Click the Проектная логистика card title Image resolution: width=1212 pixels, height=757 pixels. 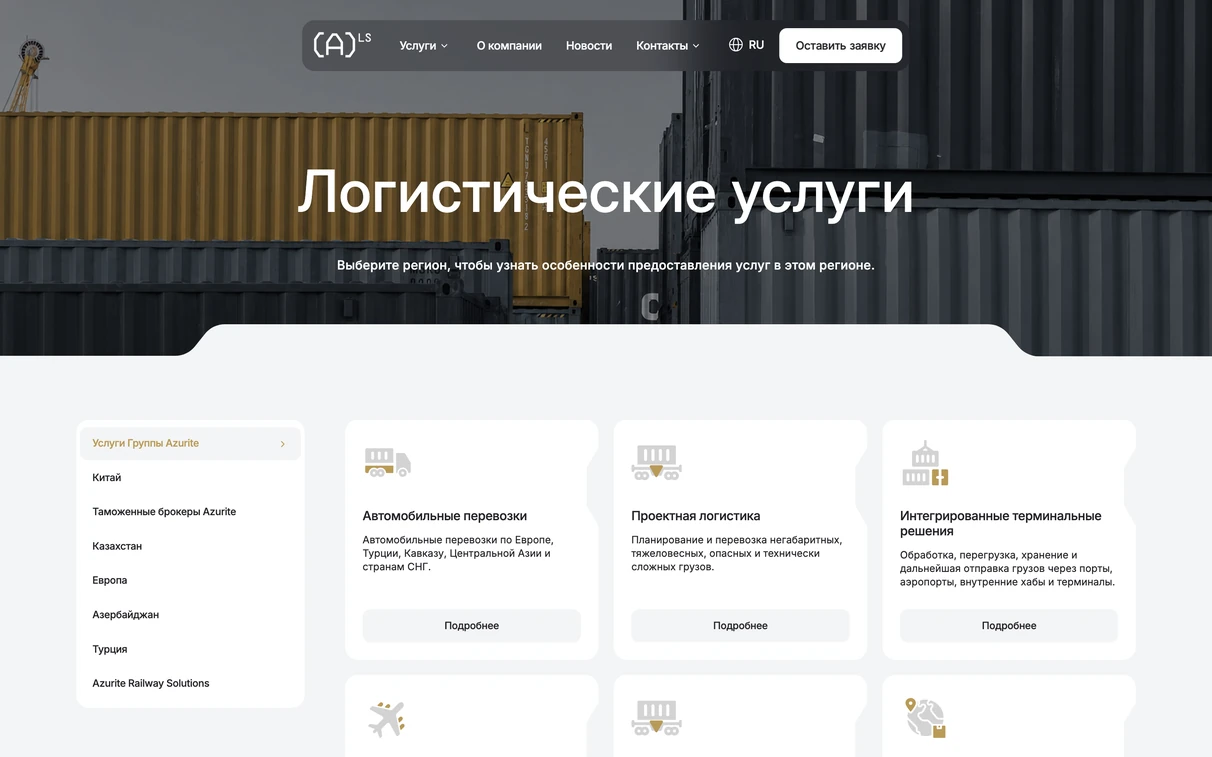pos(696,516)
